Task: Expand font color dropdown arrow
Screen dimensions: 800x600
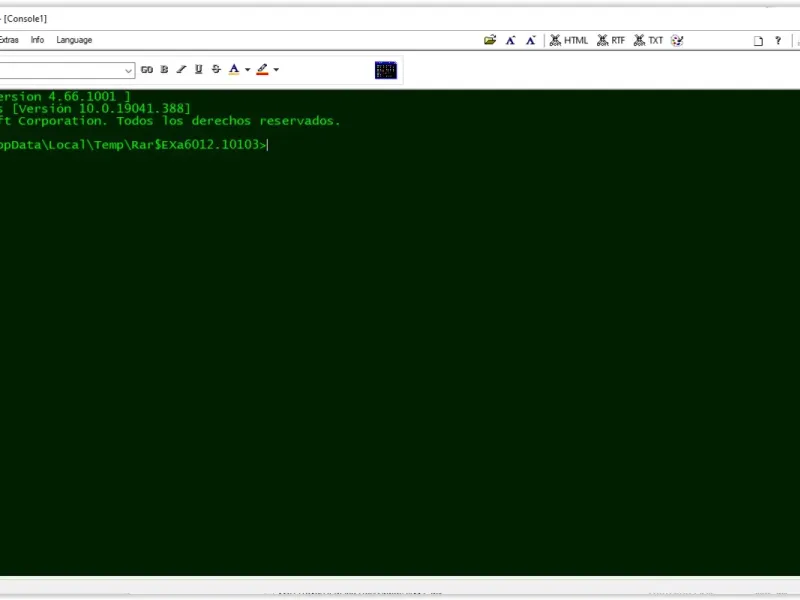Action: [247, 69]
